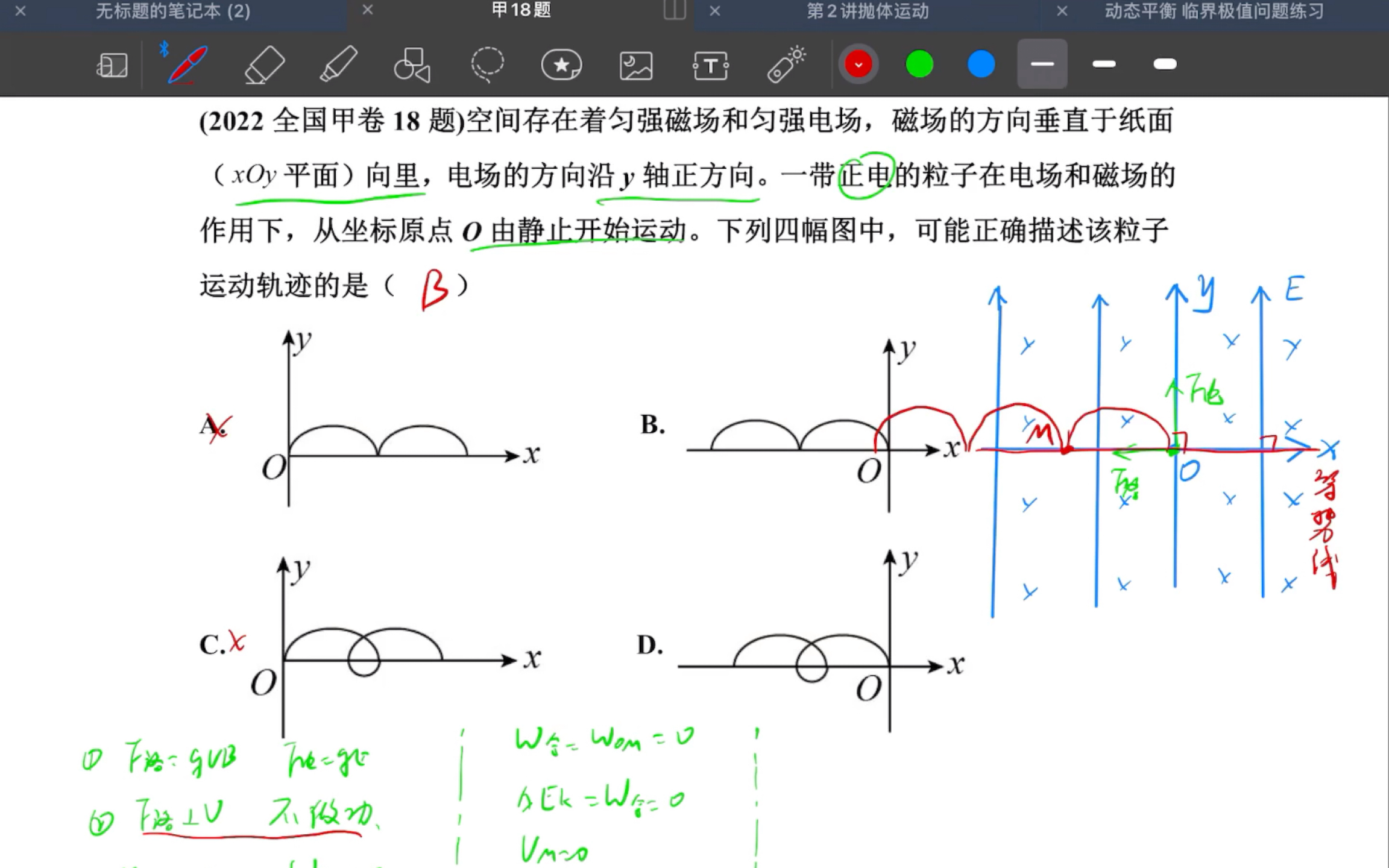Screen dimensions: 1389x868
Task: Open red color swatch options
Action: (858, 64)
